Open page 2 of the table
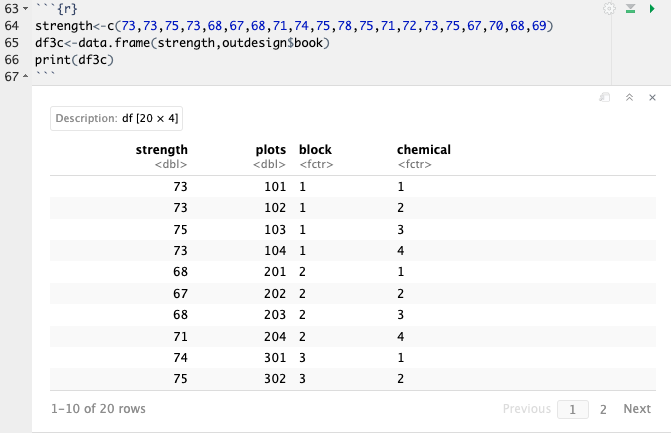 pos(603,409)
